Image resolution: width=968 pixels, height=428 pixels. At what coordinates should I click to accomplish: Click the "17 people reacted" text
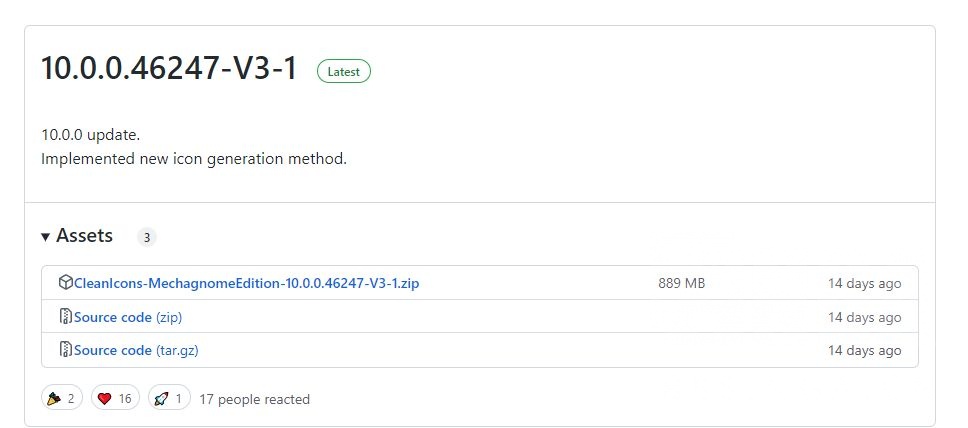click(254, 399)
